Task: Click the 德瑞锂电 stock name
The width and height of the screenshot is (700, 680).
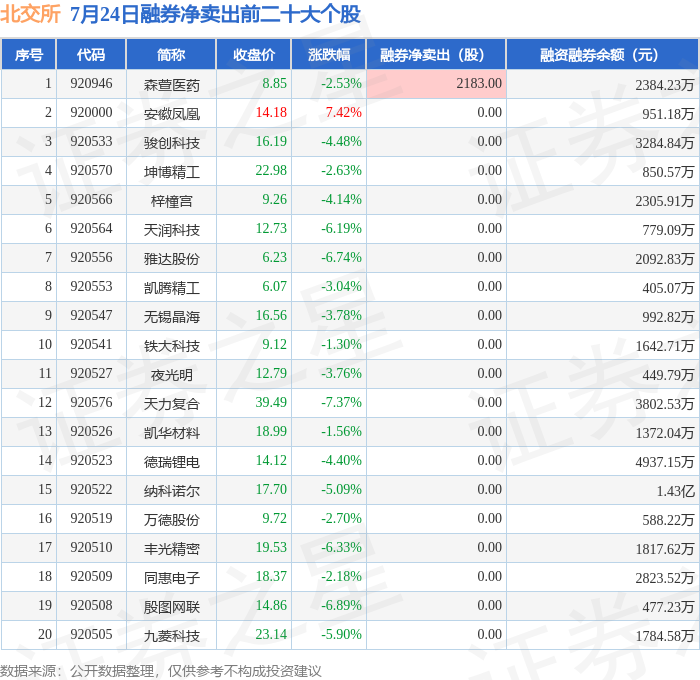Action: click(x=171, y=462)
